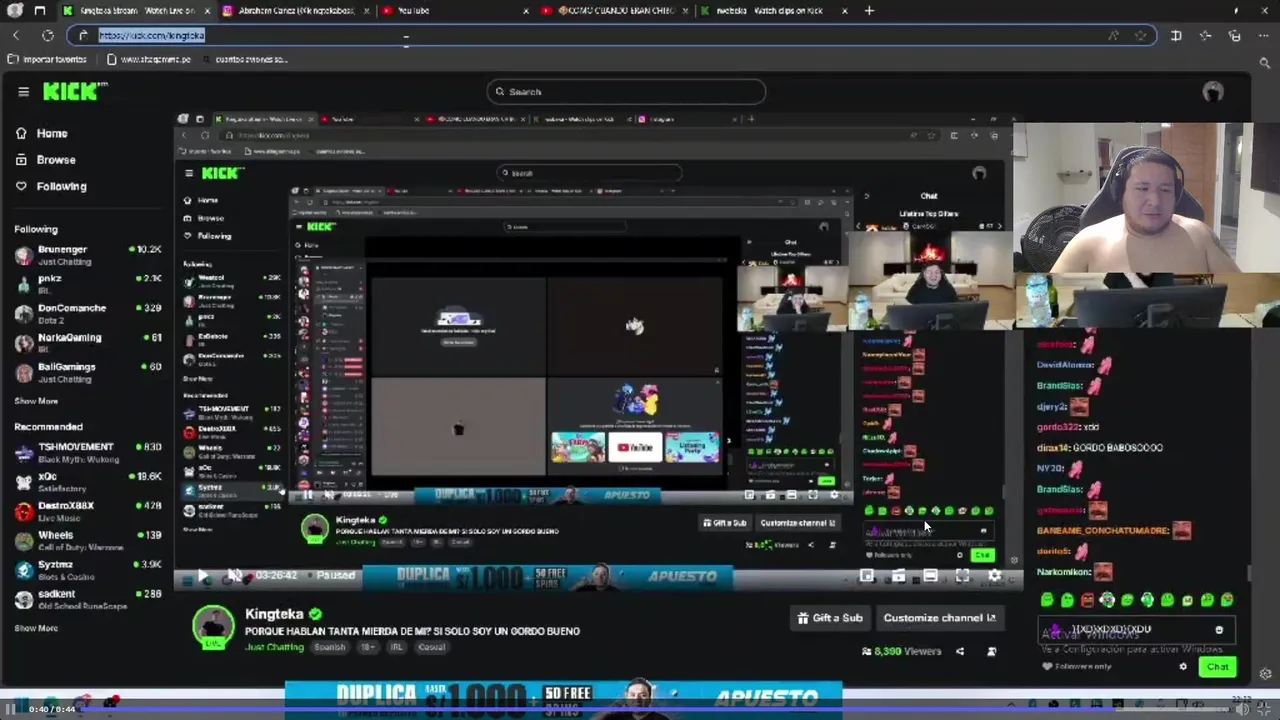Open the emoji picker in chat input
This screenshot has height=720, width=1280.
(x=1219, y=630)
